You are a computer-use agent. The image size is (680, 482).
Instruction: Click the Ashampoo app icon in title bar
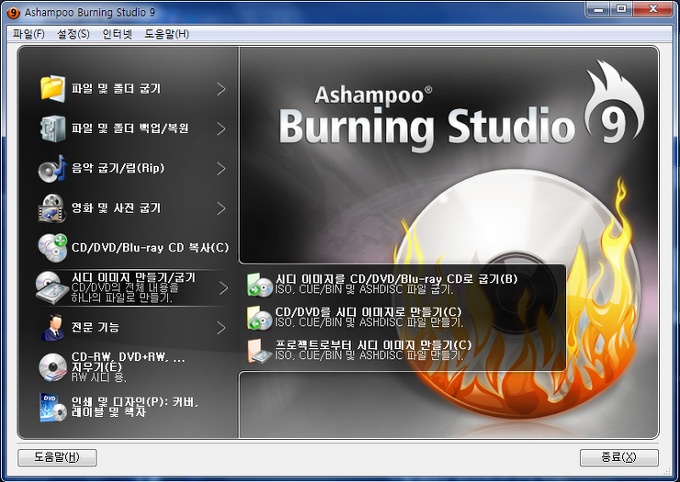coord(13,13)
